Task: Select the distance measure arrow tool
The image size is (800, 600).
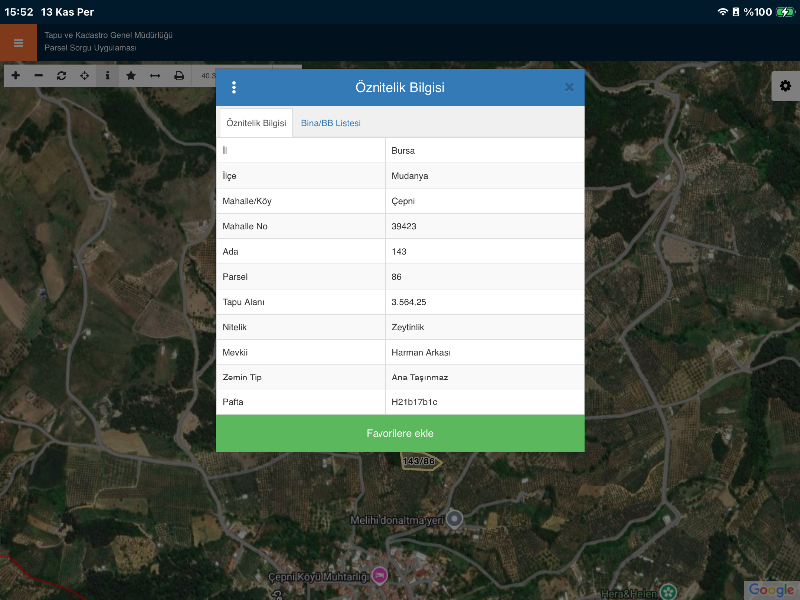Action: [155, 76]
